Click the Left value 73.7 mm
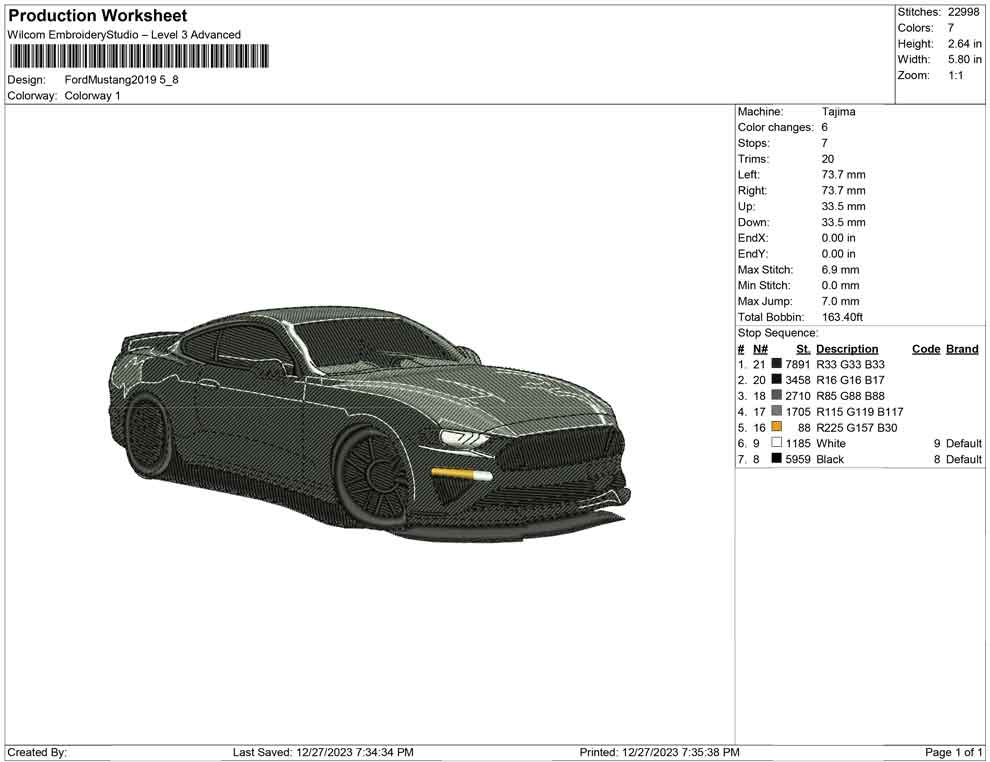 coord(844,175)
